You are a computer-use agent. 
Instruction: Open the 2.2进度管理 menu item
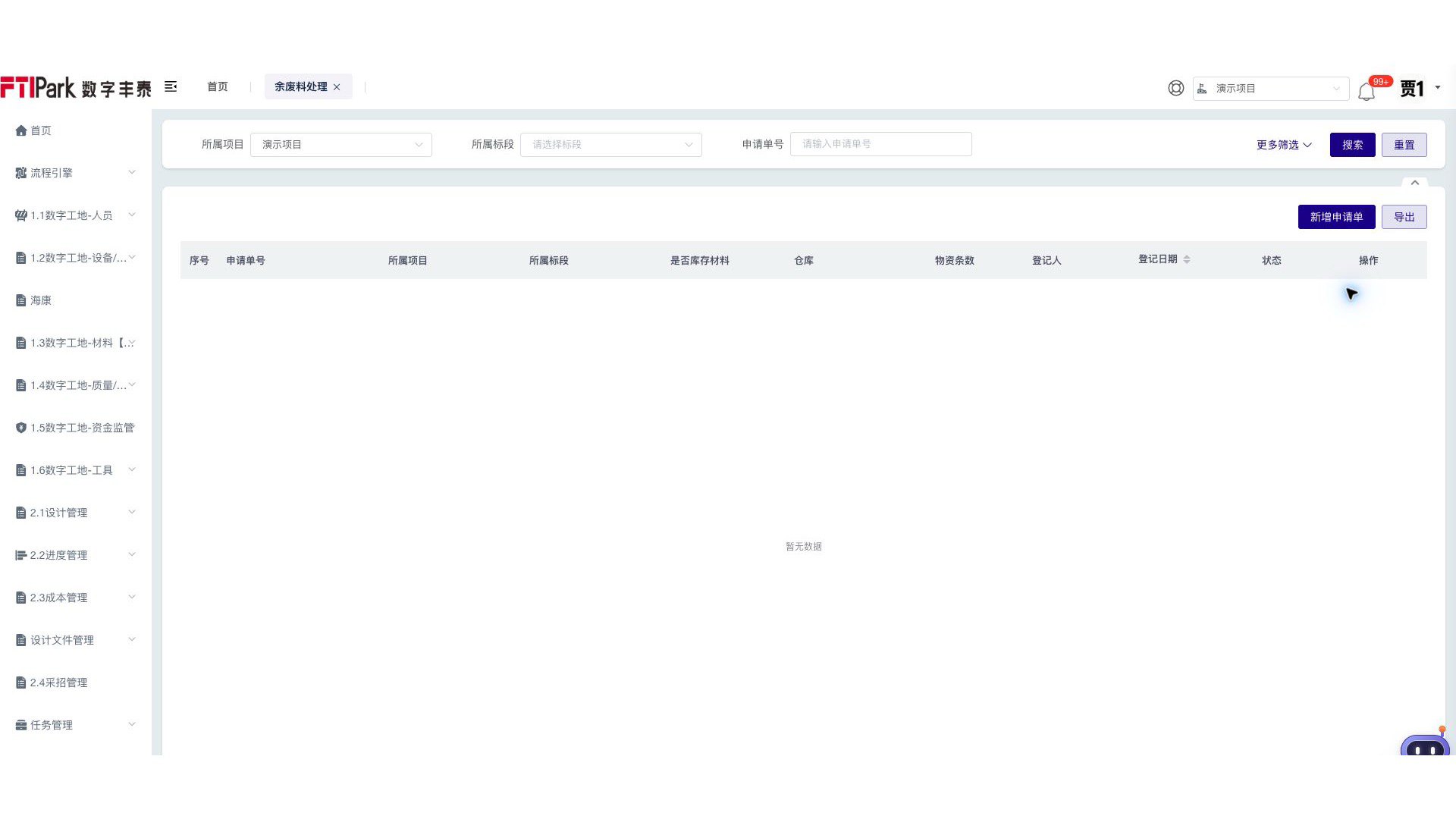[x=76, y=555]
